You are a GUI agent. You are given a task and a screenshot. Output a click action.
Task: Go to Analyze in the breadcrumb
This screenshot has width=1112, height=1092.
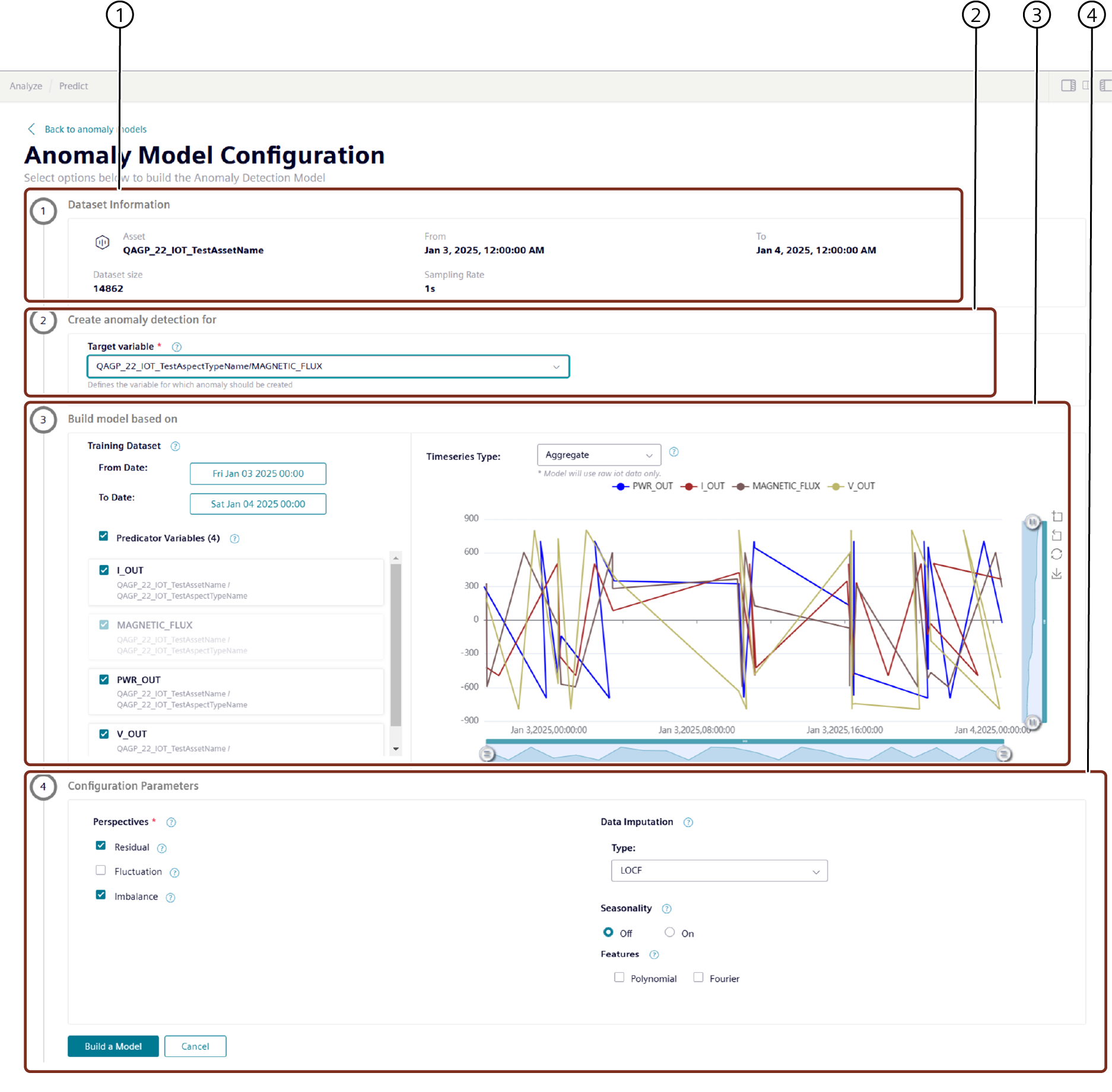point(26,86)
